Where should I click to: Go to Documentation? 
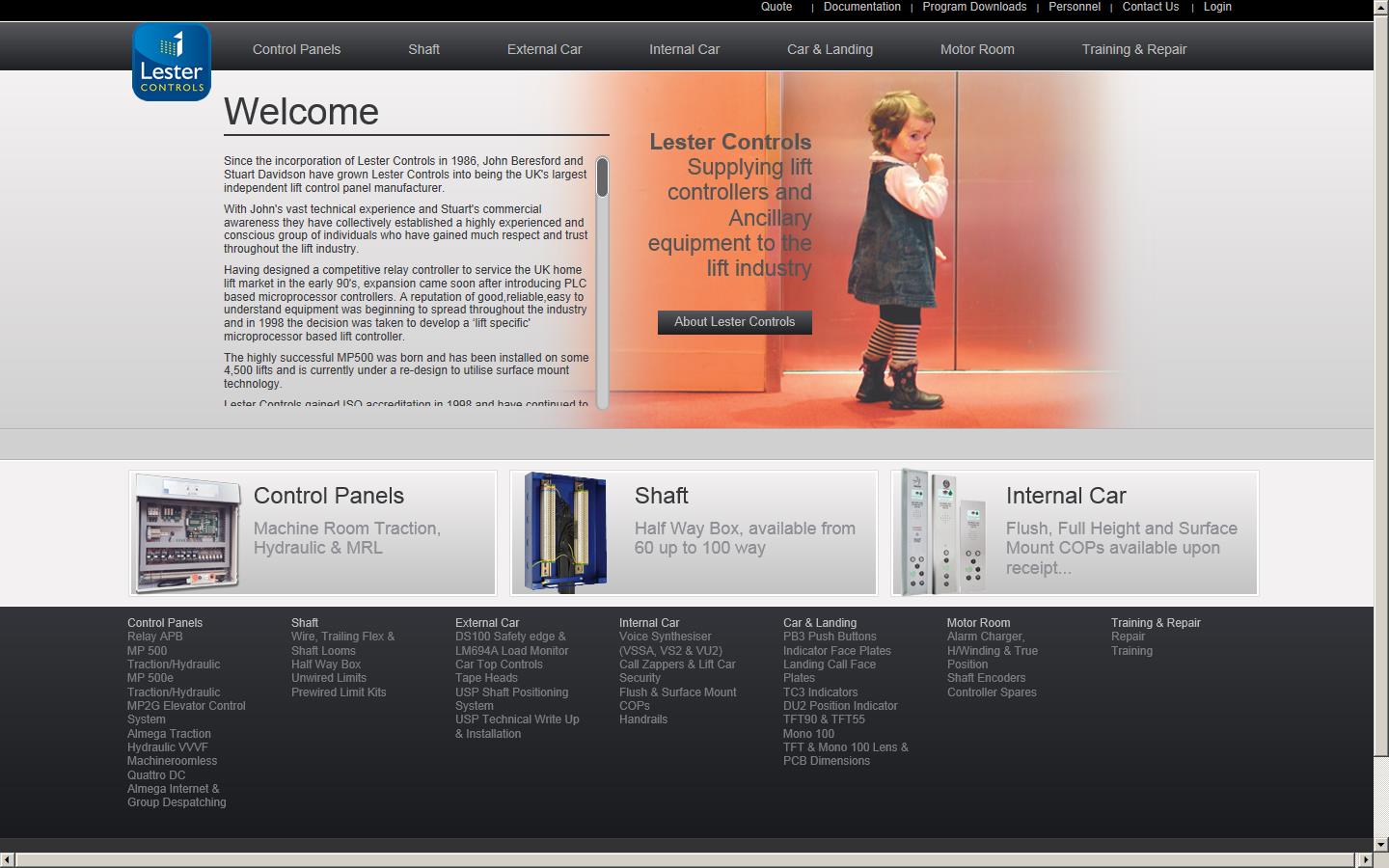click(861, 7)
